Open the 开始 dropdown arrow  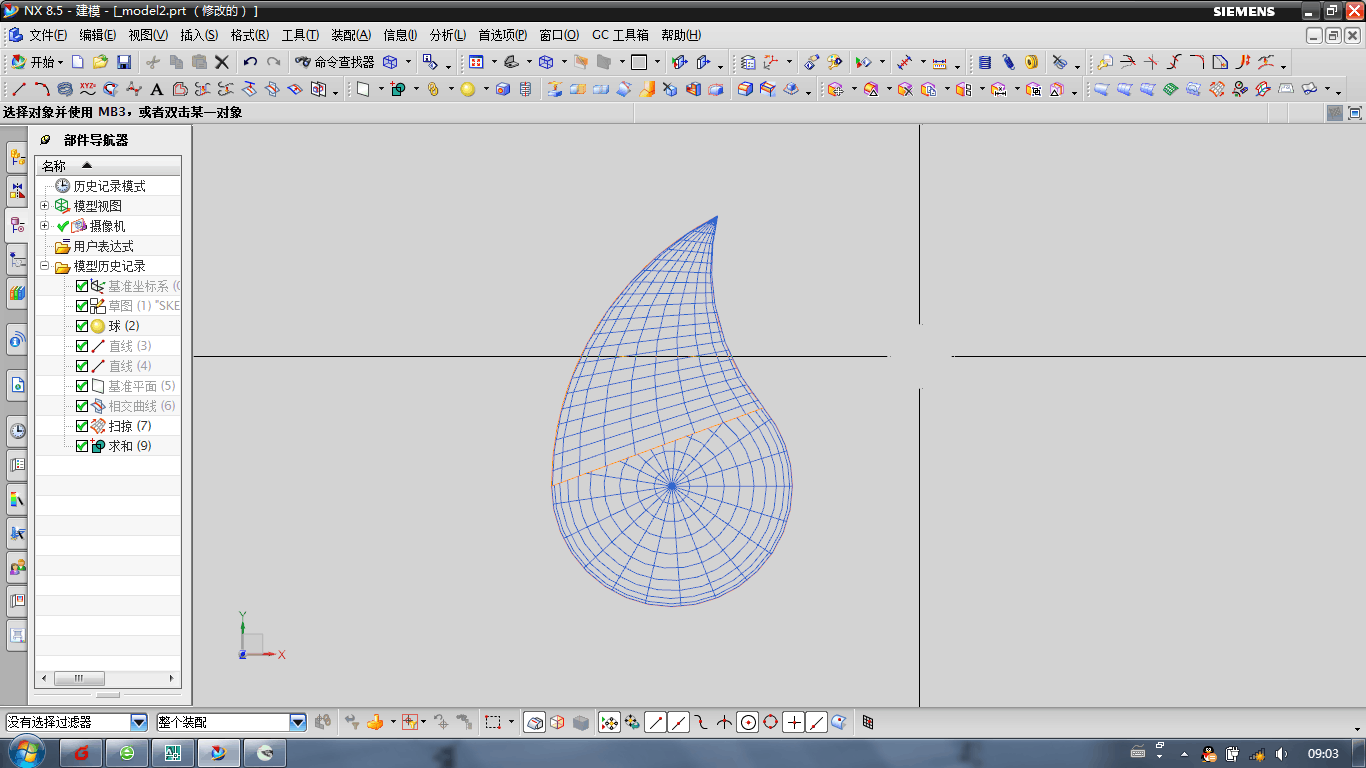point(62,62)
